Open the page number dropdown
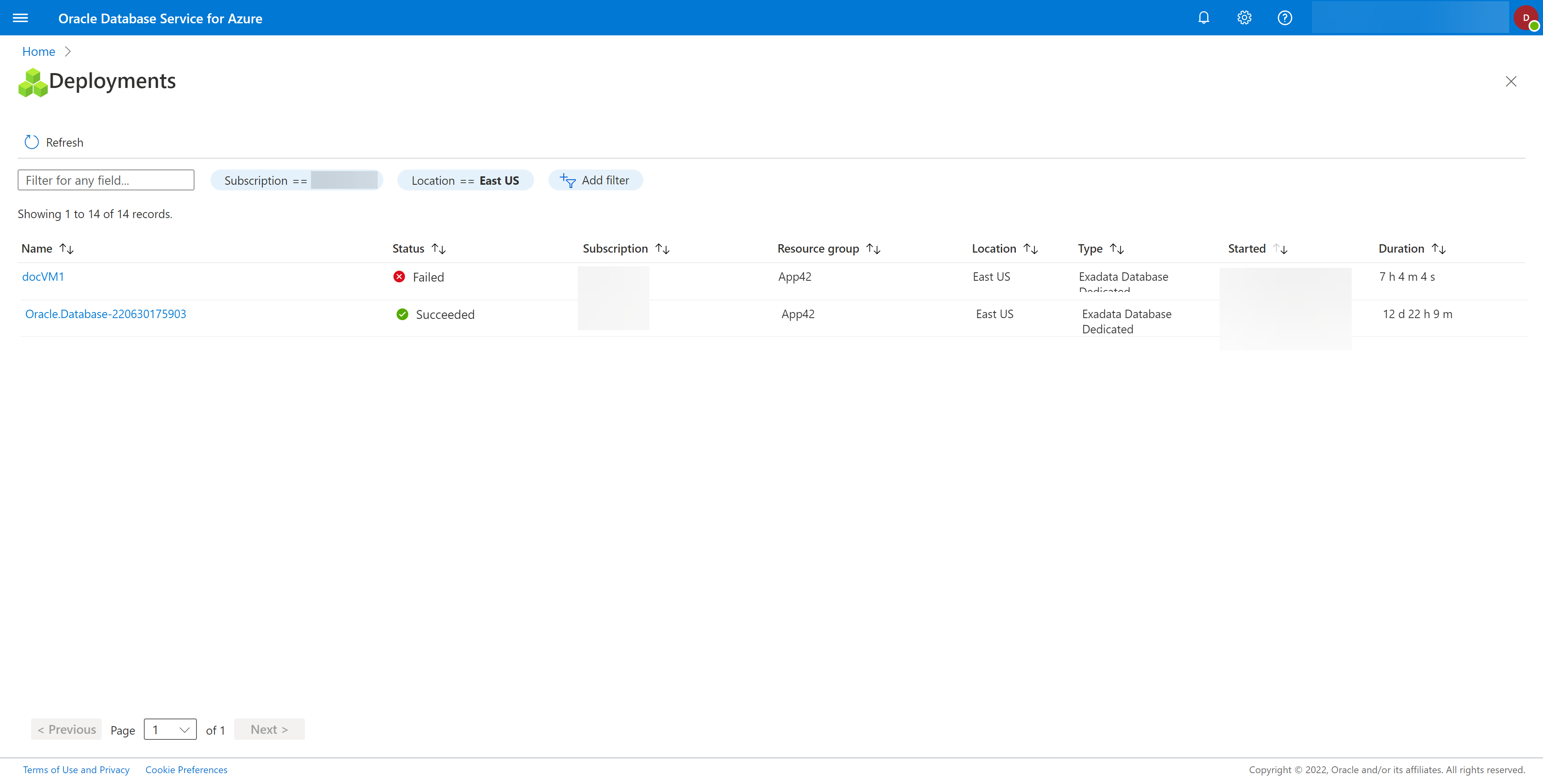 (x=170, y=729)
